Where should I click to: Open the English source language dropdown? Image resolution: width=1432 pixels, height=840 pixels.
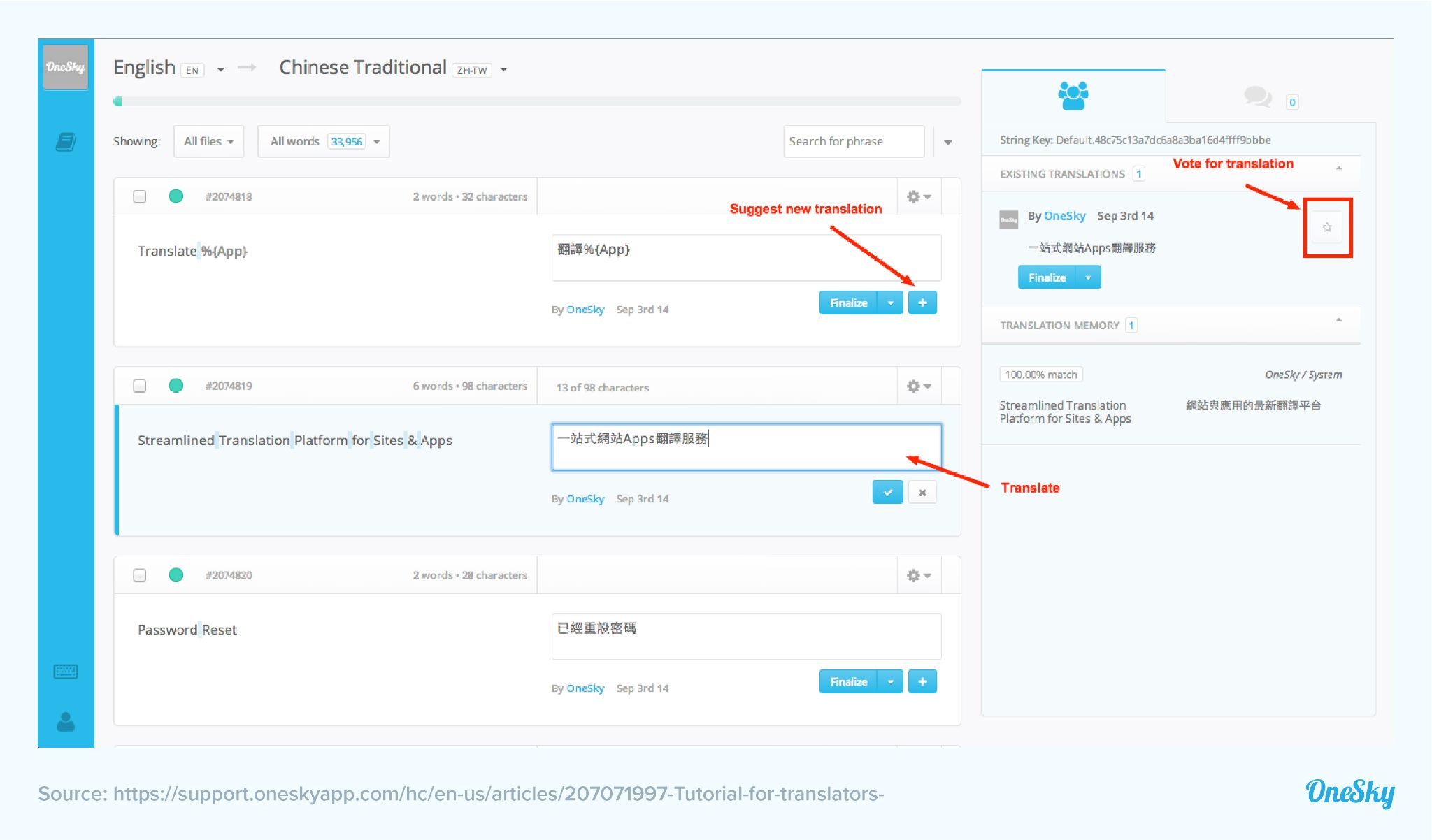click(220, 69)
